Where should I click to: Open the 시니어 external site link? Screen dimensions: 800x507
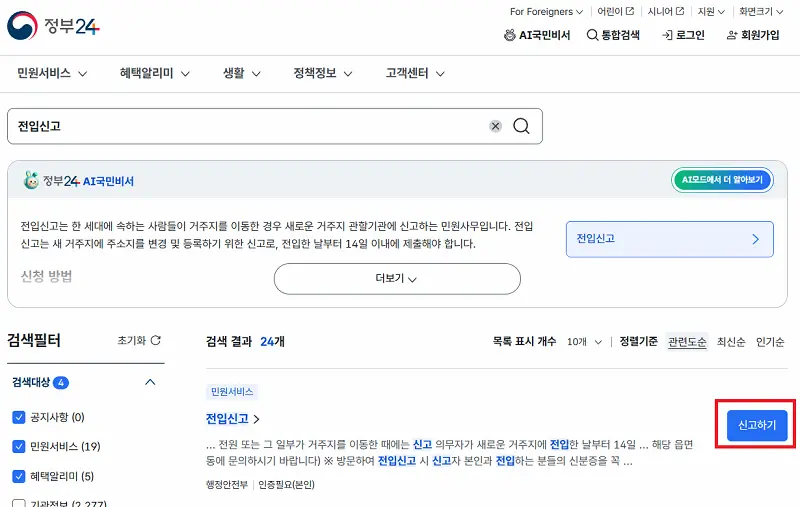666,11
